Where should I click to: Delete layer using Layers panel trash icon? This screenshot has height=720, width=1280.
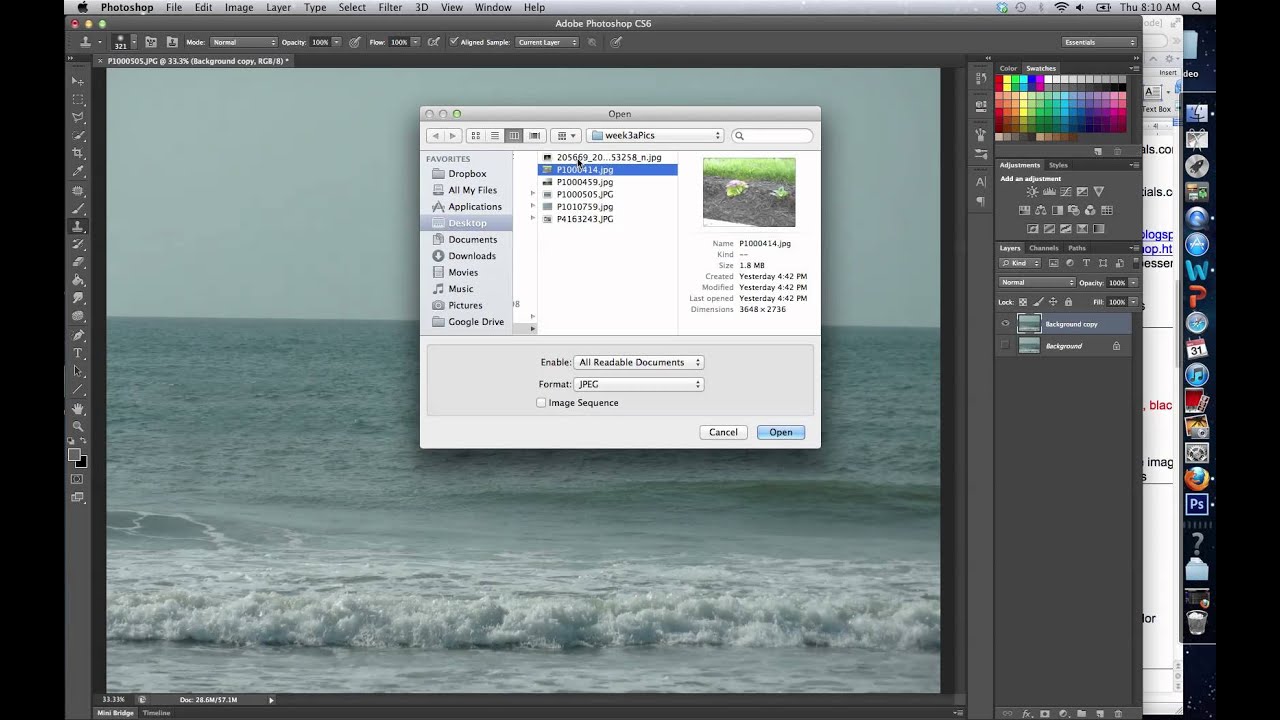point(1117,713)
